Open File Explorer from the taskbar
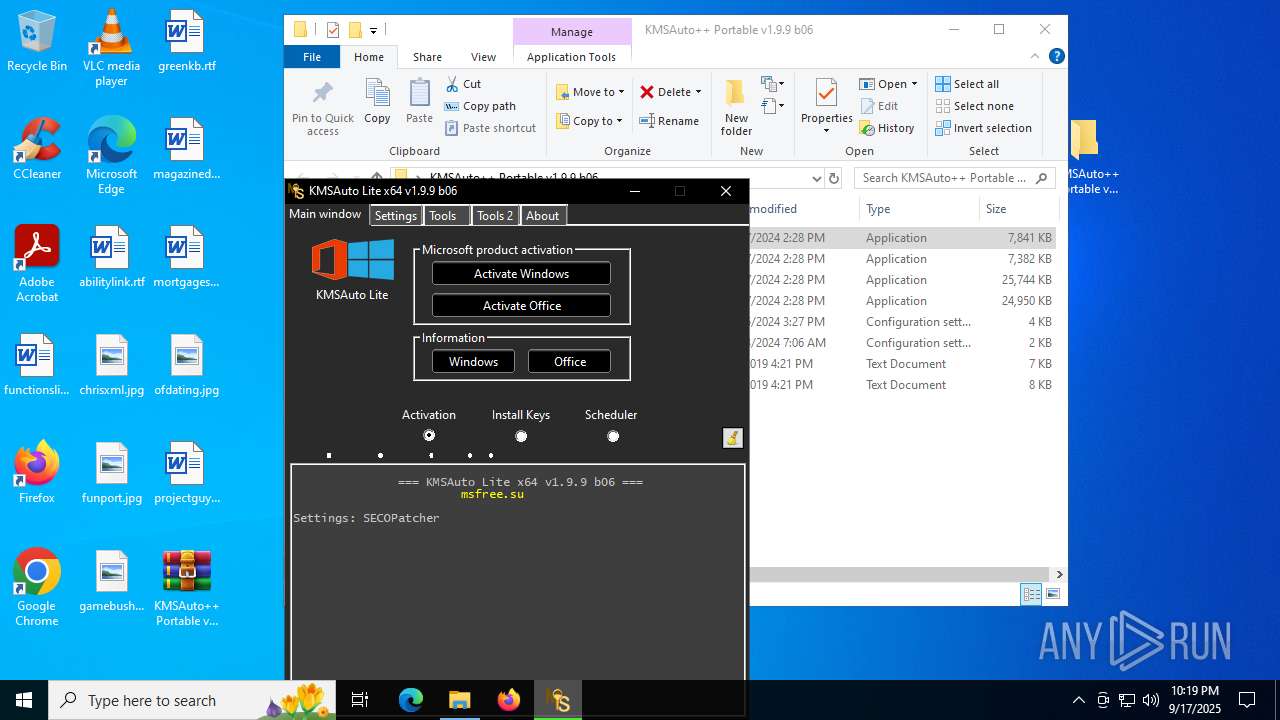The height and width of the screenshot is (720, 1280). (459, 700)
